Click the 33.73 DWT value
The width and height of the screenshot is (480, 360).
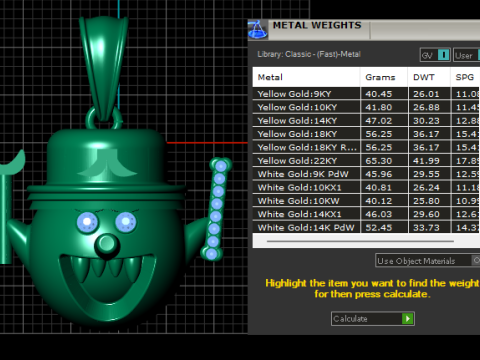[x=426, y=227]
